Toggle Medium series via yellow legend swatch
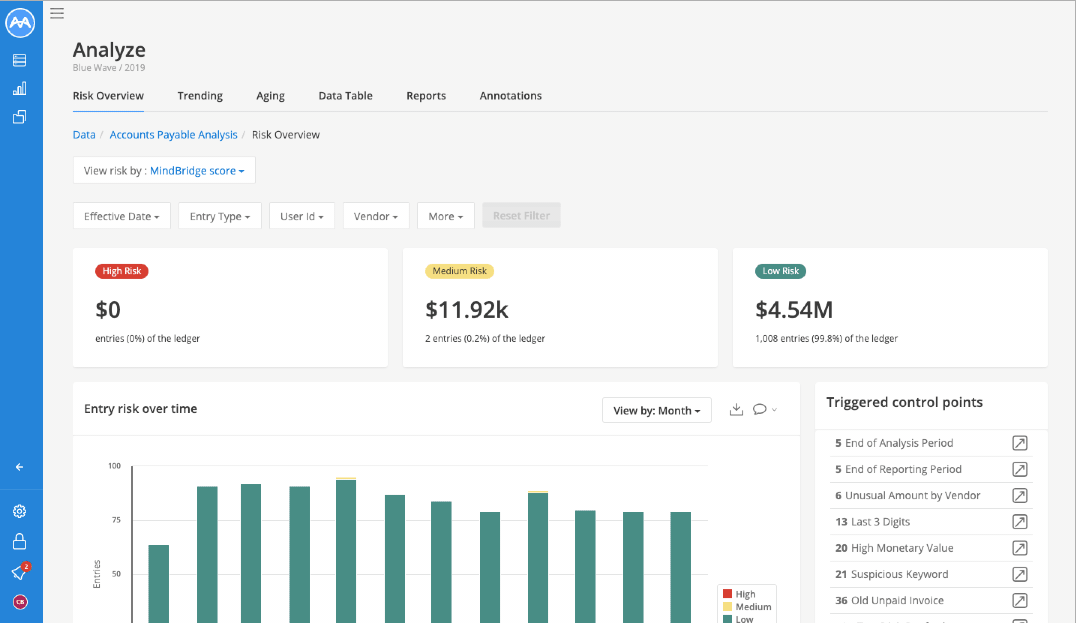Screen dimensions: 1076x623 (x=727, y=607)
